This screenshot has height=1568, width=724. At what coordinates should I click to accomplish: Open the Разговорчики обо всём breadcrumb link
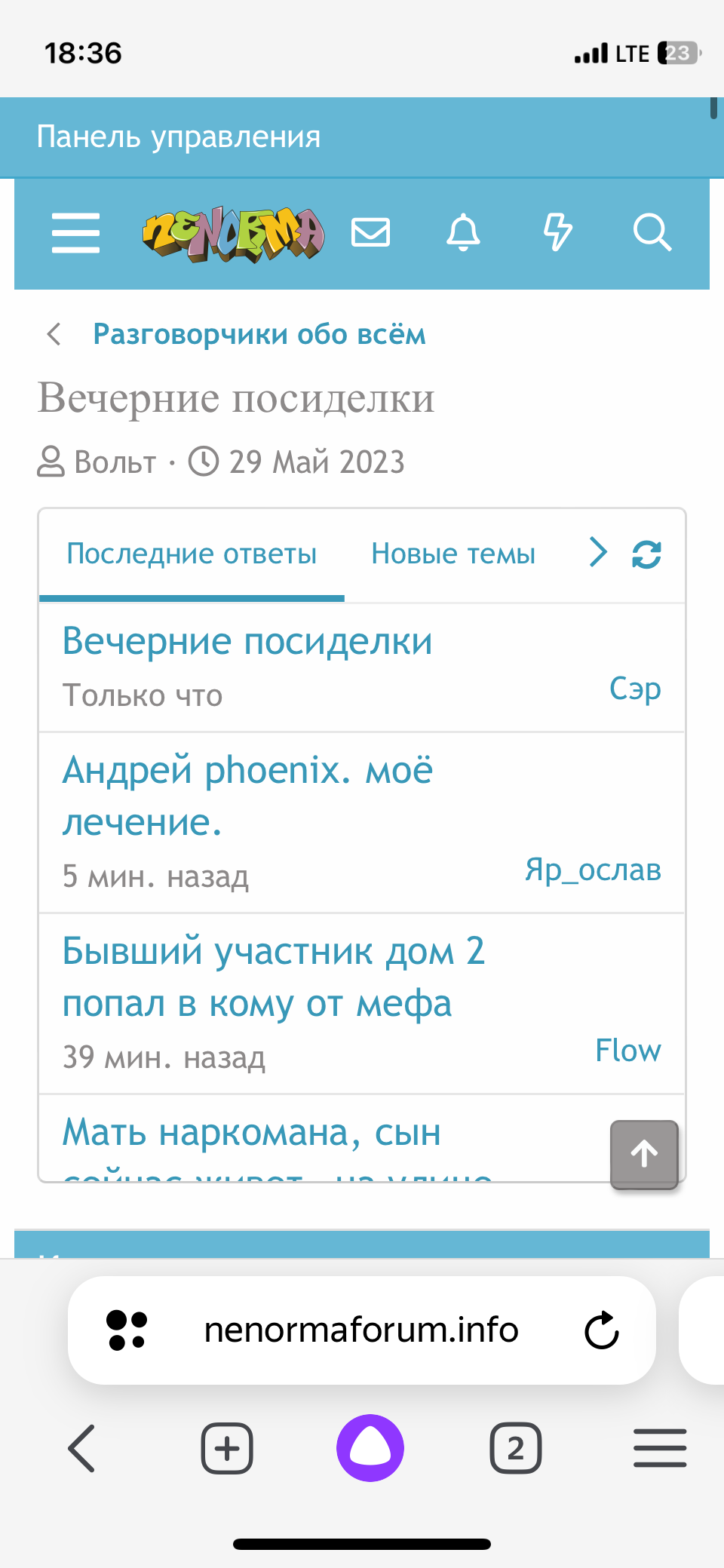click(x=259, y=334)
